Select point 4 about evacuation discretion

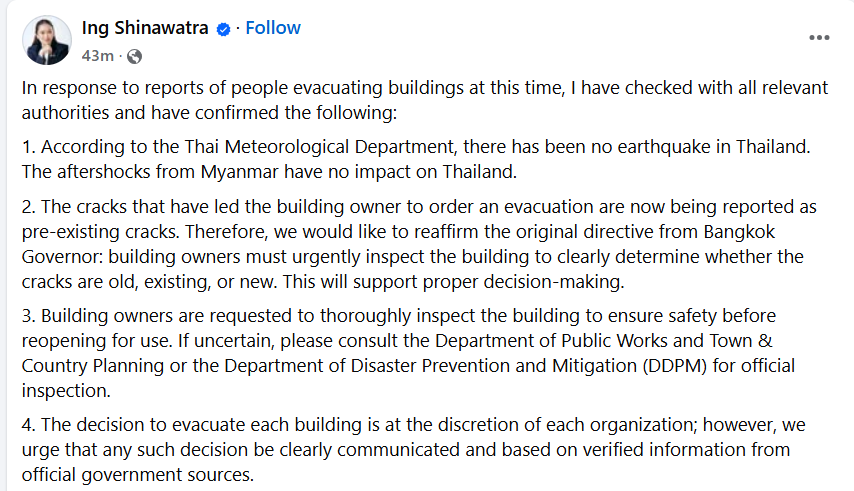(414, 449)
